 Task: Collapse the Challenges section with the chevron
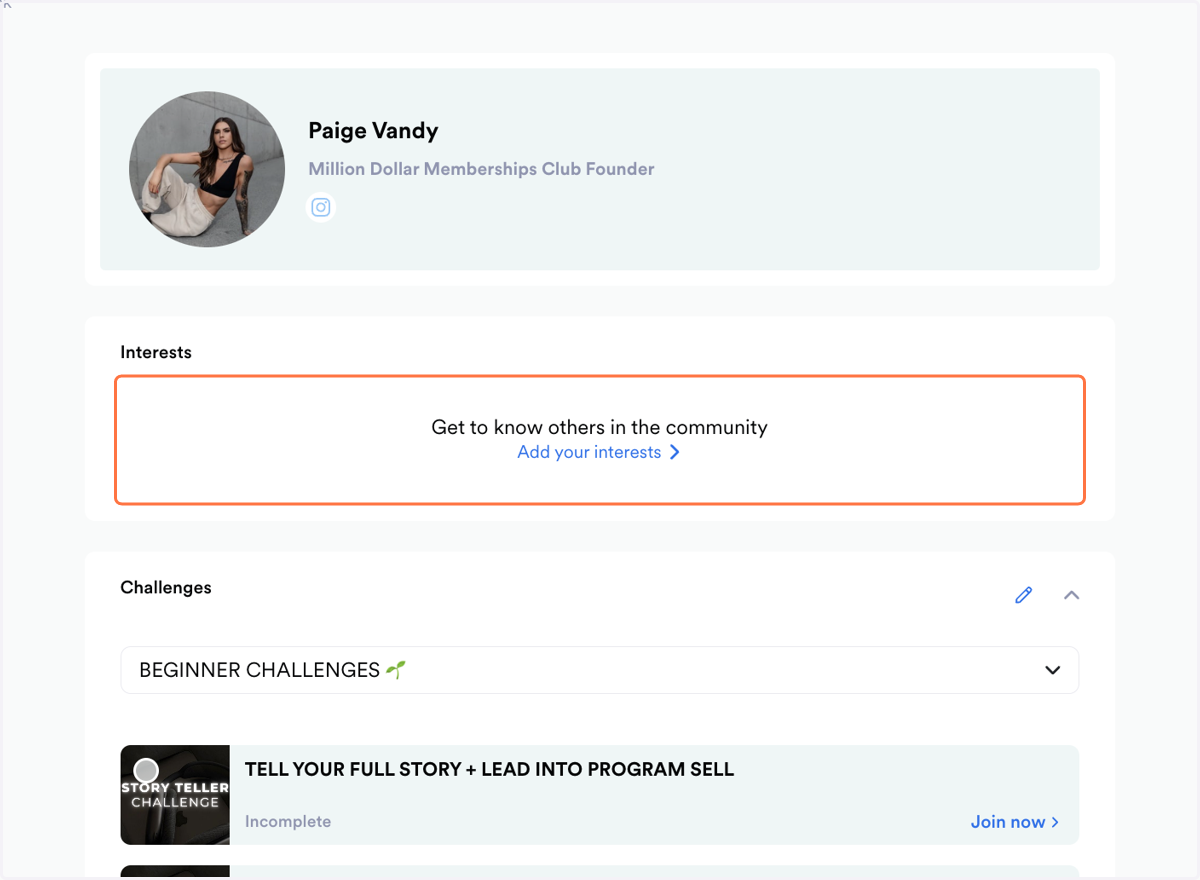pyautogui.click(x=1071, y=595)
